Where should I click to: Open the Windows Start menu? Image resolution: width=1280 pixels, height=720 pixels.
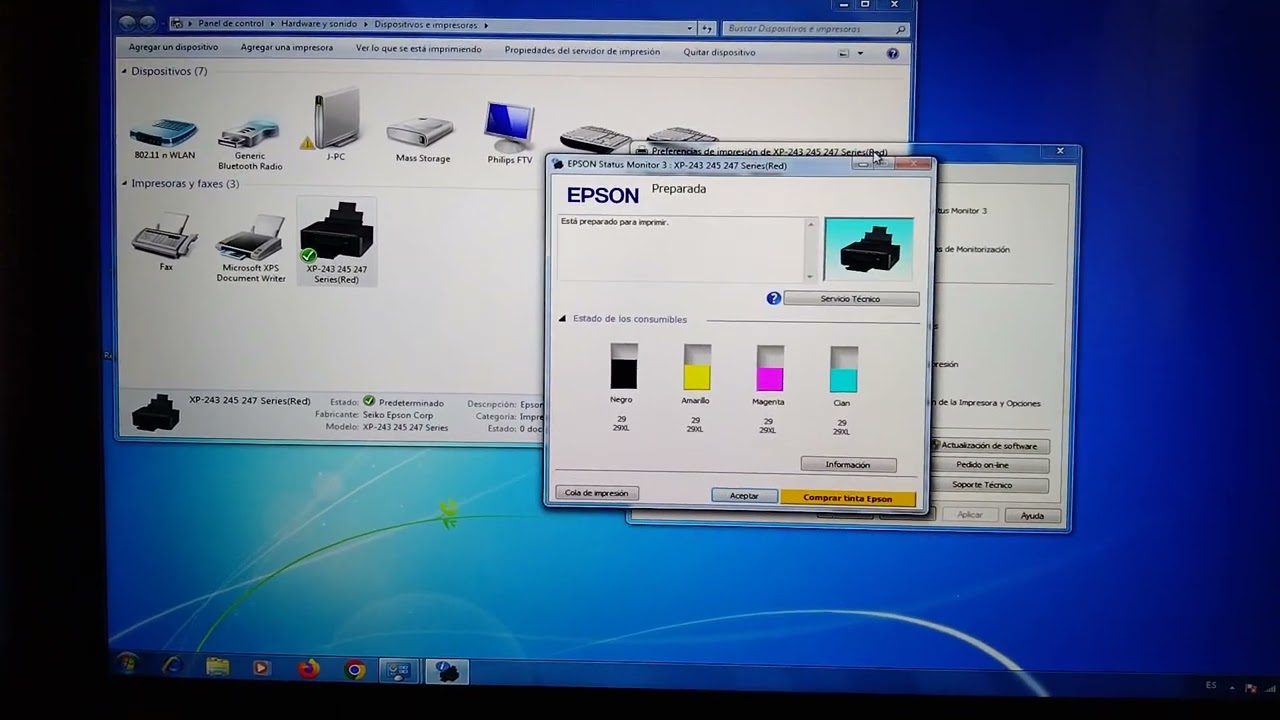pyautogui.click(x=128, y=663)
